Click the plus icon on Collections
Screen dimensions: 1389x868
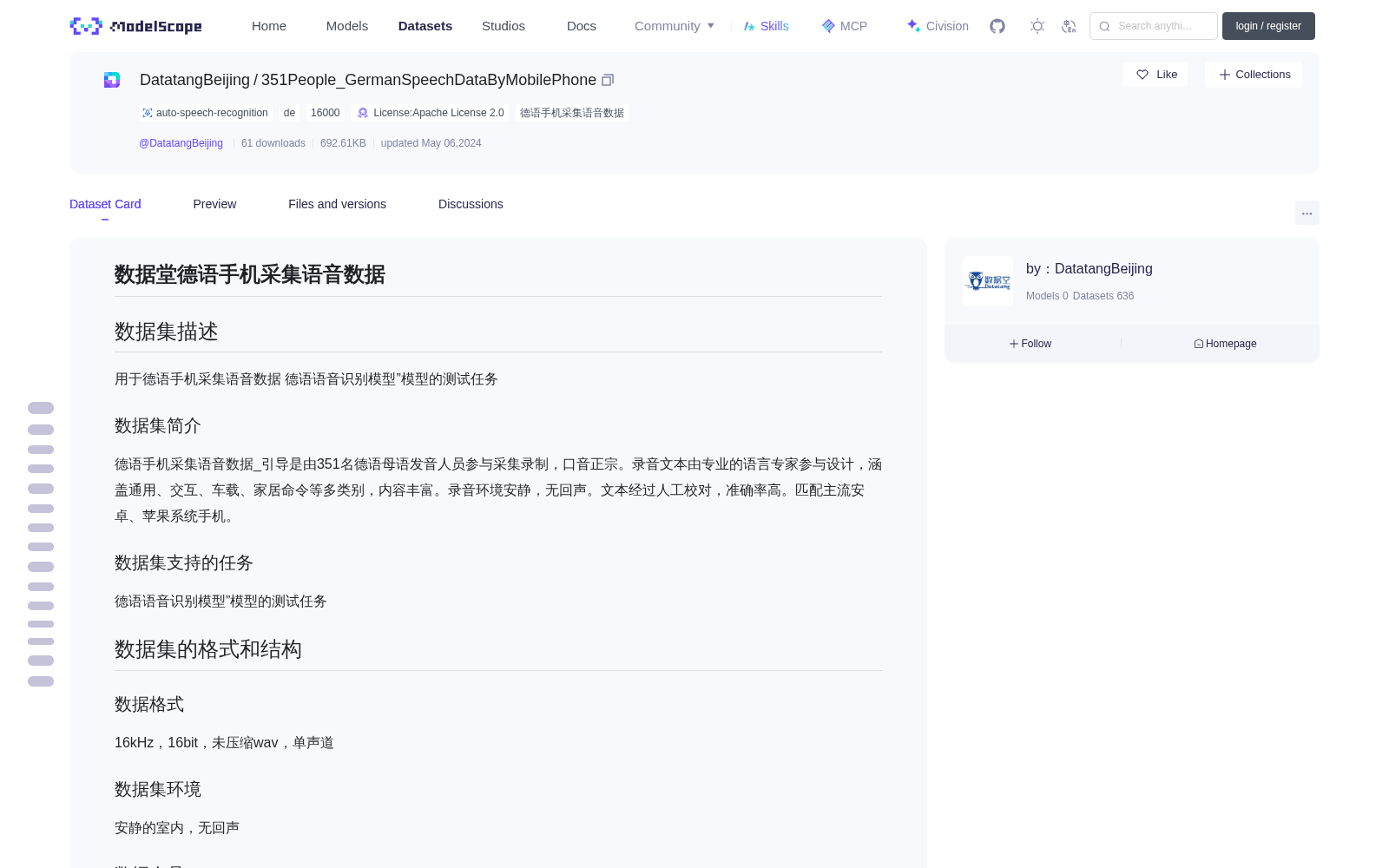[x=1225, y=75]
